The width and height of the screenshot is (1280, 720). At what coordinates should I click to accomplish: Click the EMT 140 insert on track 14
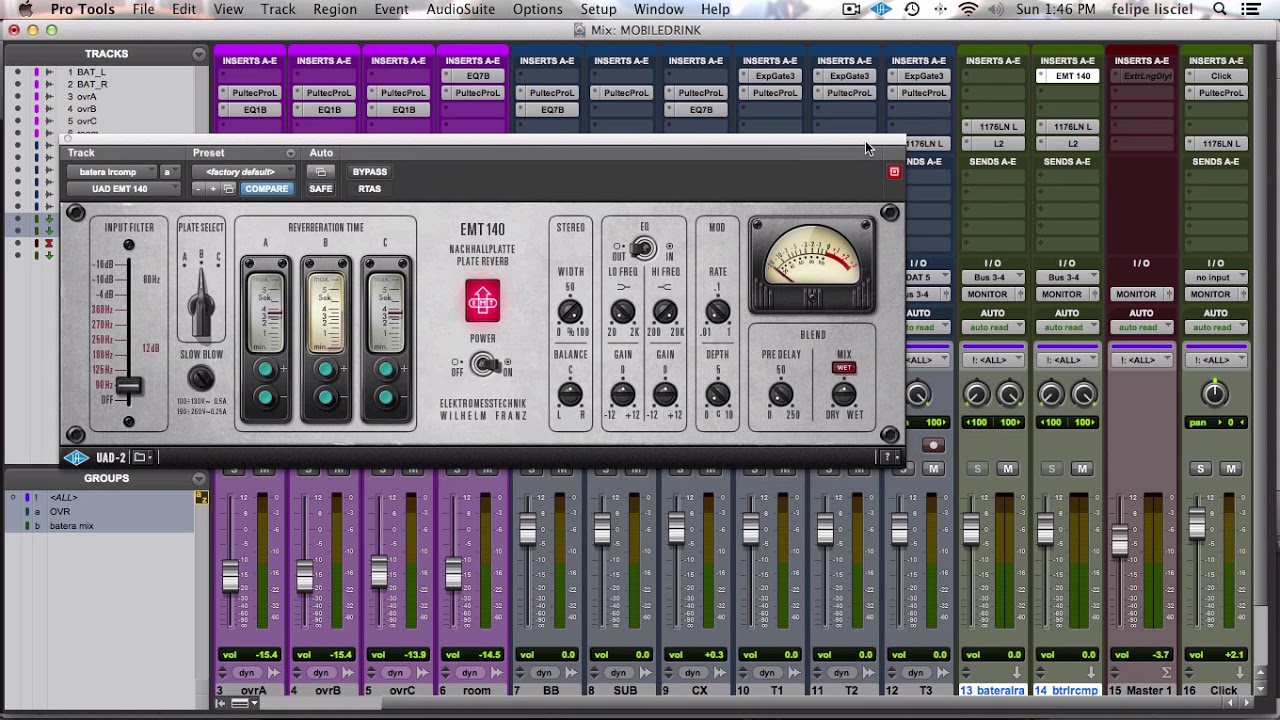1067,76
